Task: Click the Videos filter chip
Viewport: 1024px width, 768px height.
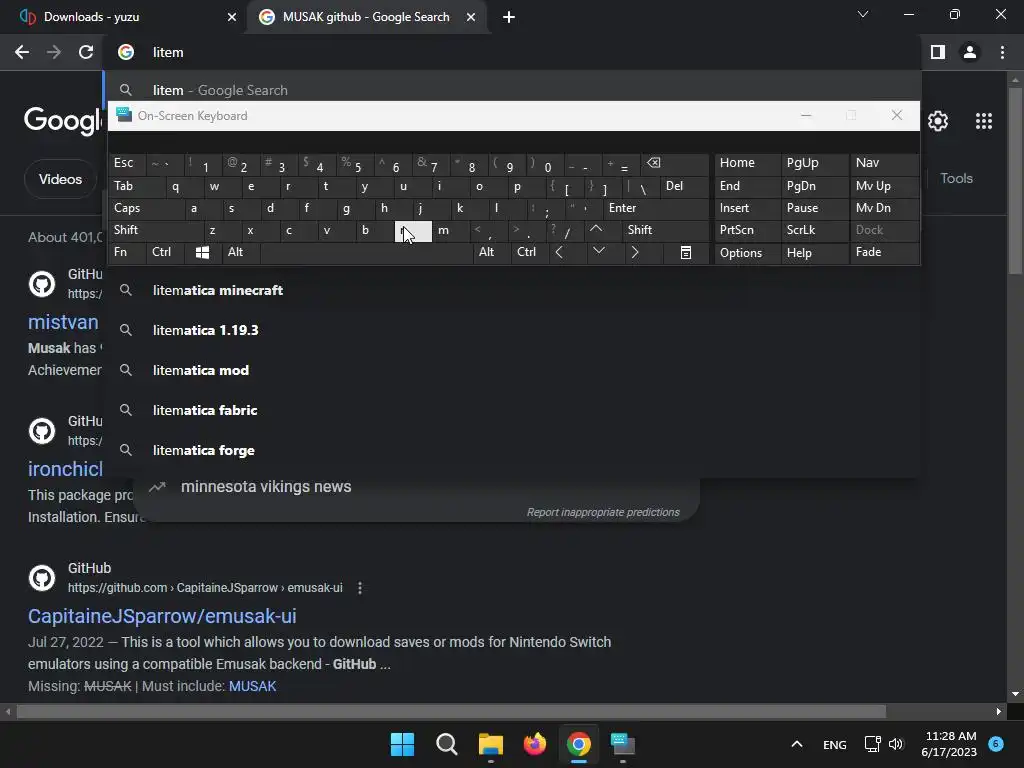Action: click(60, 179)
